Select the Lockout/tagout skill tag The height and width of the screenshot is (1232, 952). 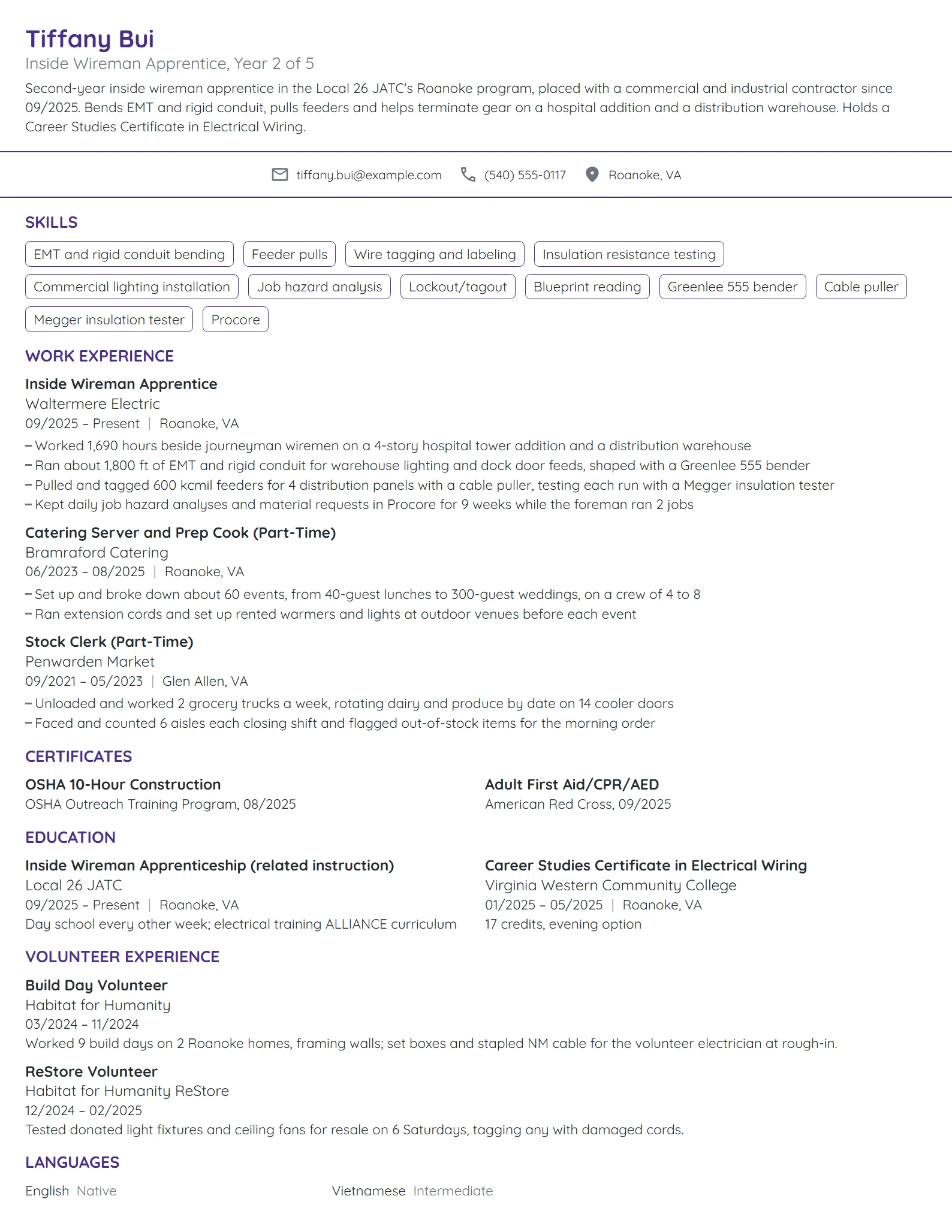click(x=458, y=287)
